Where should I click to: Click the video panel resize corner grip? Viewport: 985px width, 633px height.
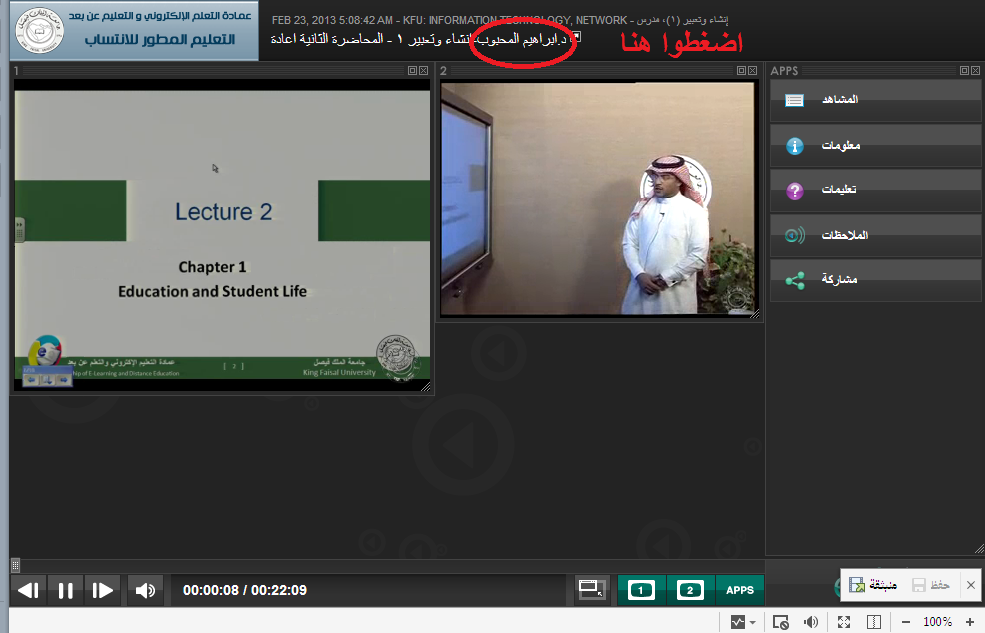tap(754, 313)
